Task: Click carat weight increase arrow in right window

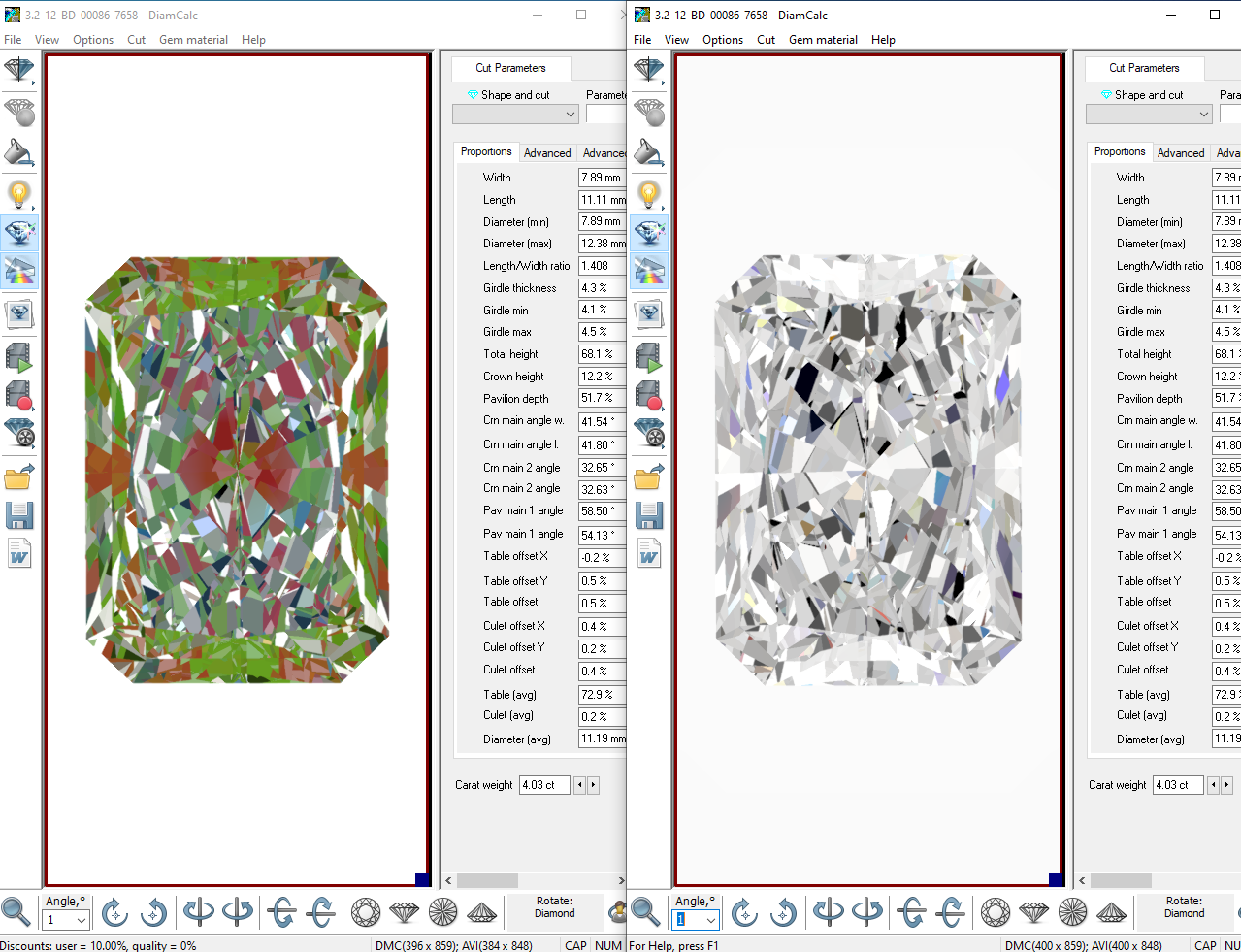Action: click(x=1226, y=785)
